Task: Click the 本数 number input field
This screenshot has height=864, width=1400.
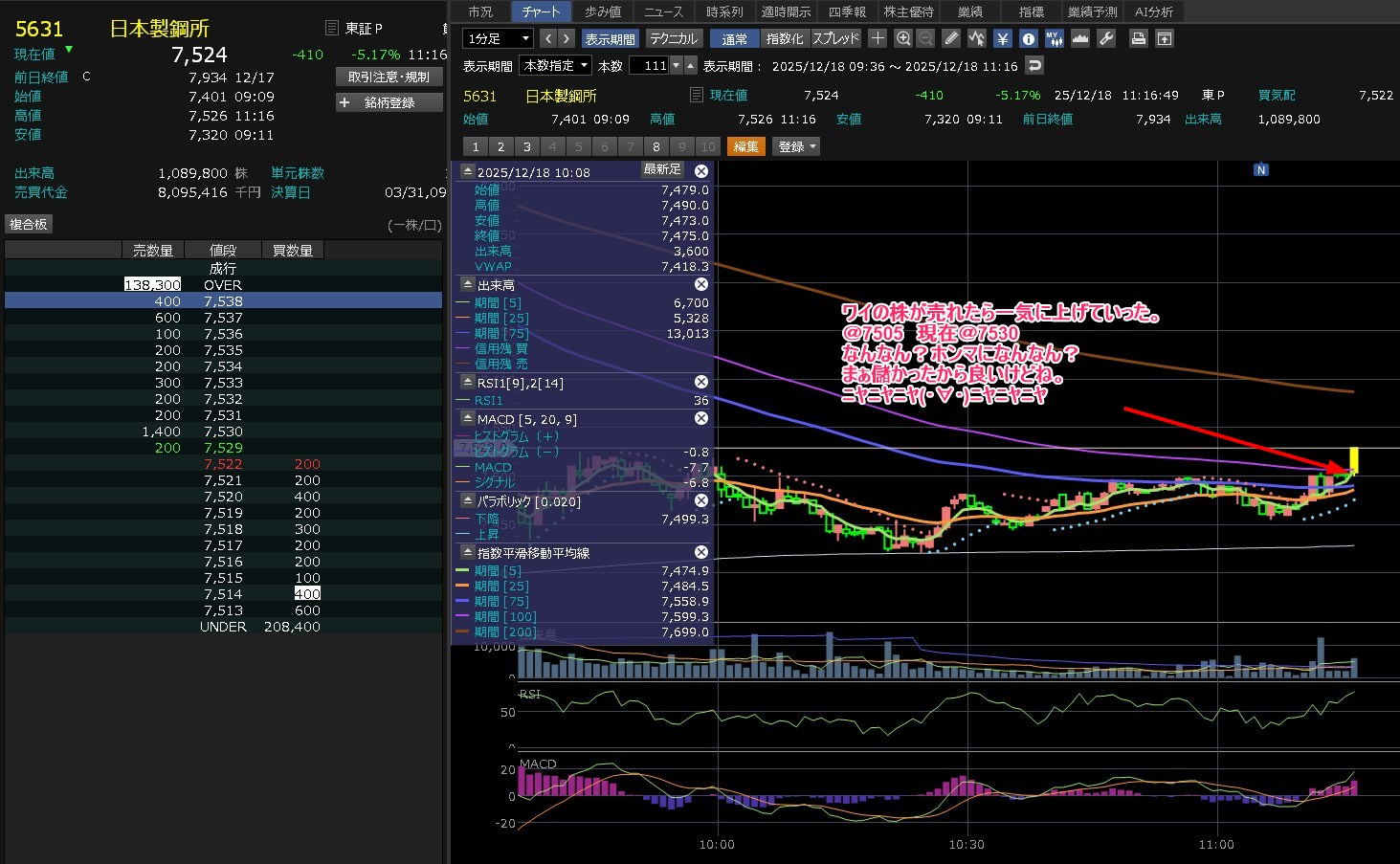Action: click(650, 66)
